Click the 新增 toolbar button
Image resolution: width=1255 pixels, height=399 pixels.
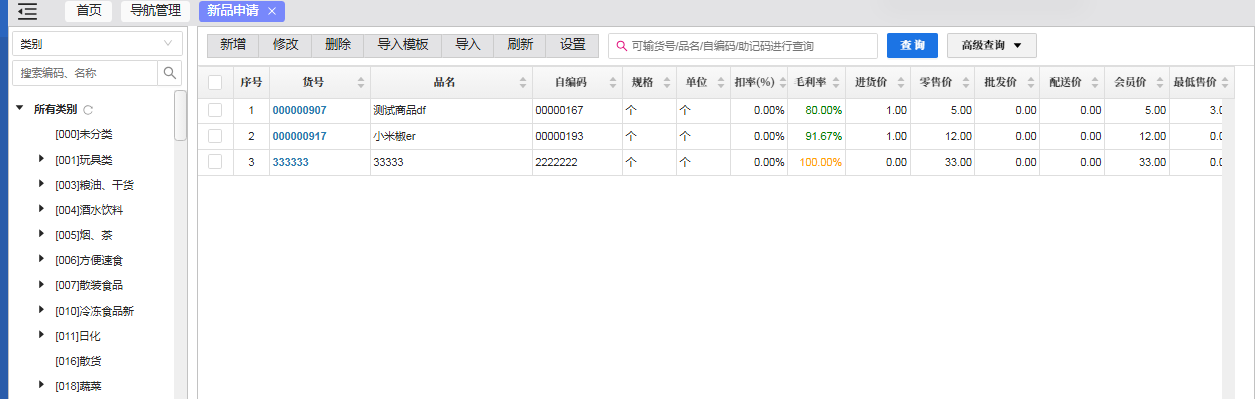pos(233,45)
